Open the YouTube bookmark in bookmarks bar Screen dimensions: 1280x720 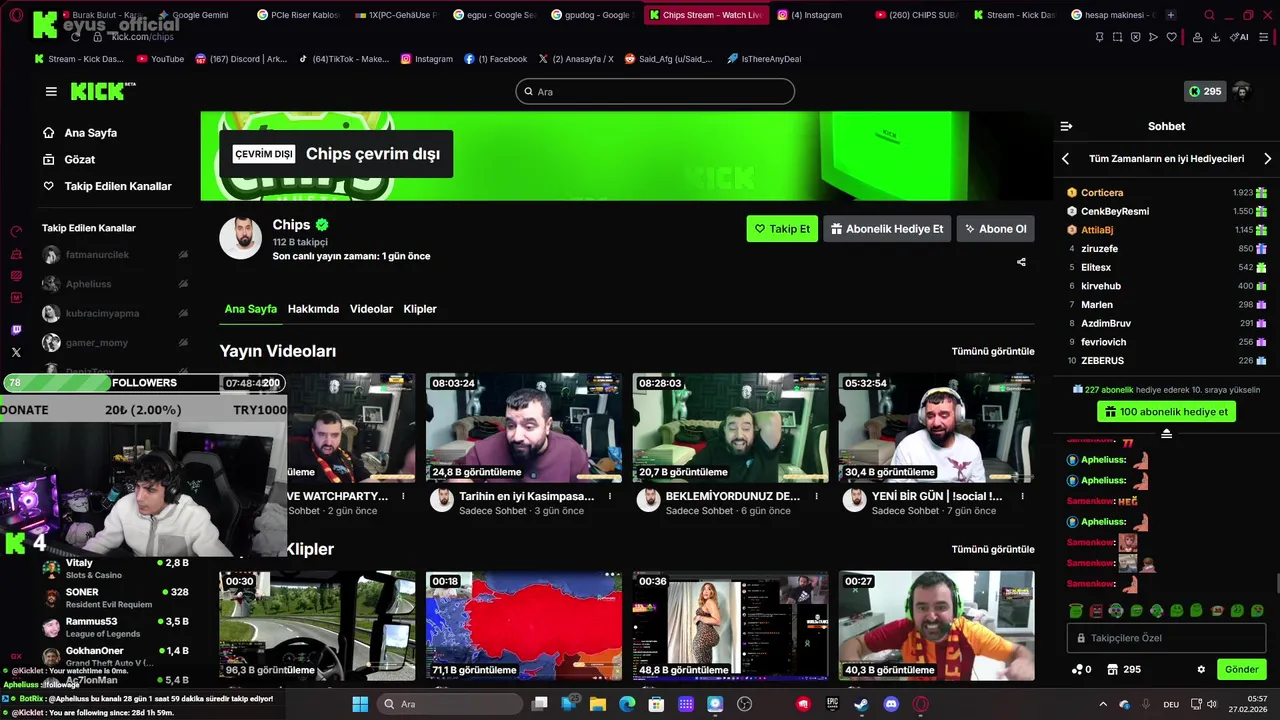tap(159, 59)
